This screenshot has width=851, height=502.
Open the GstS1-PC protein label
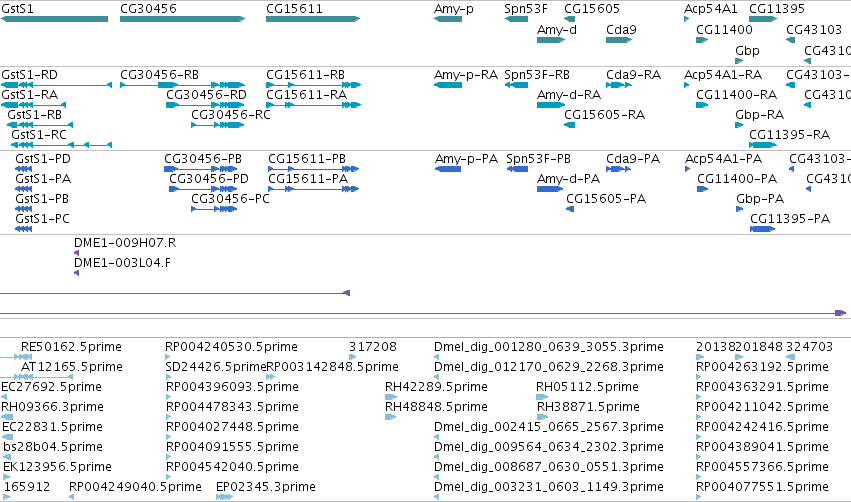tap(42, 219)
